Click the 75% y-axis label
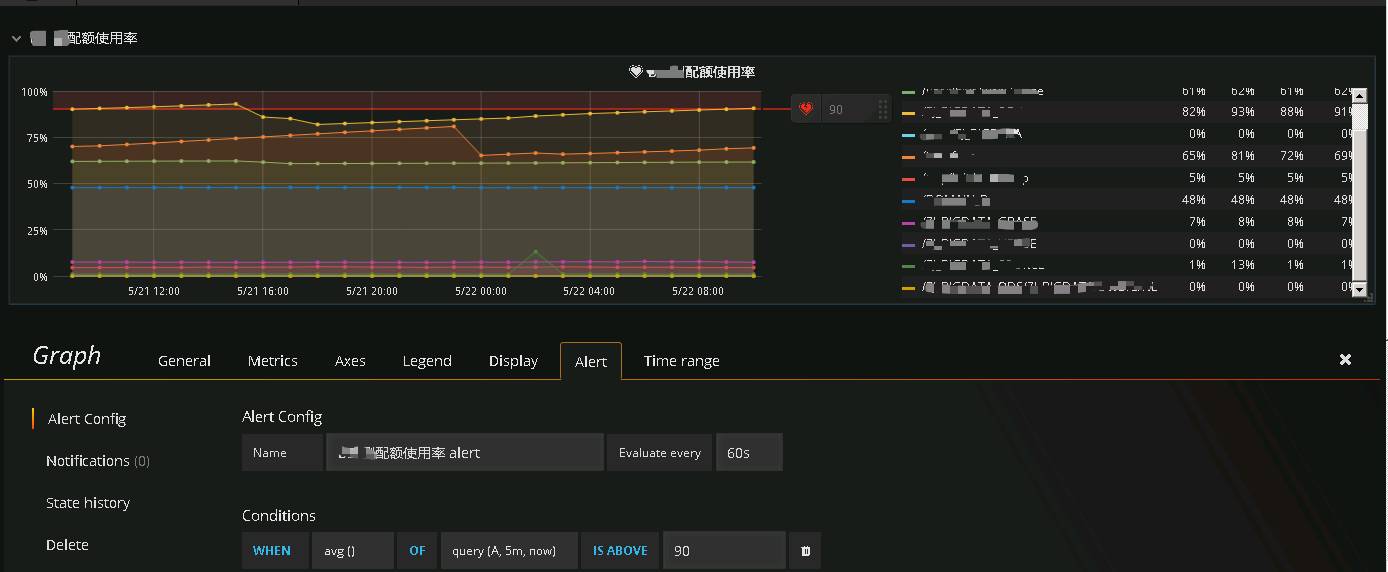 pos(36,139)
